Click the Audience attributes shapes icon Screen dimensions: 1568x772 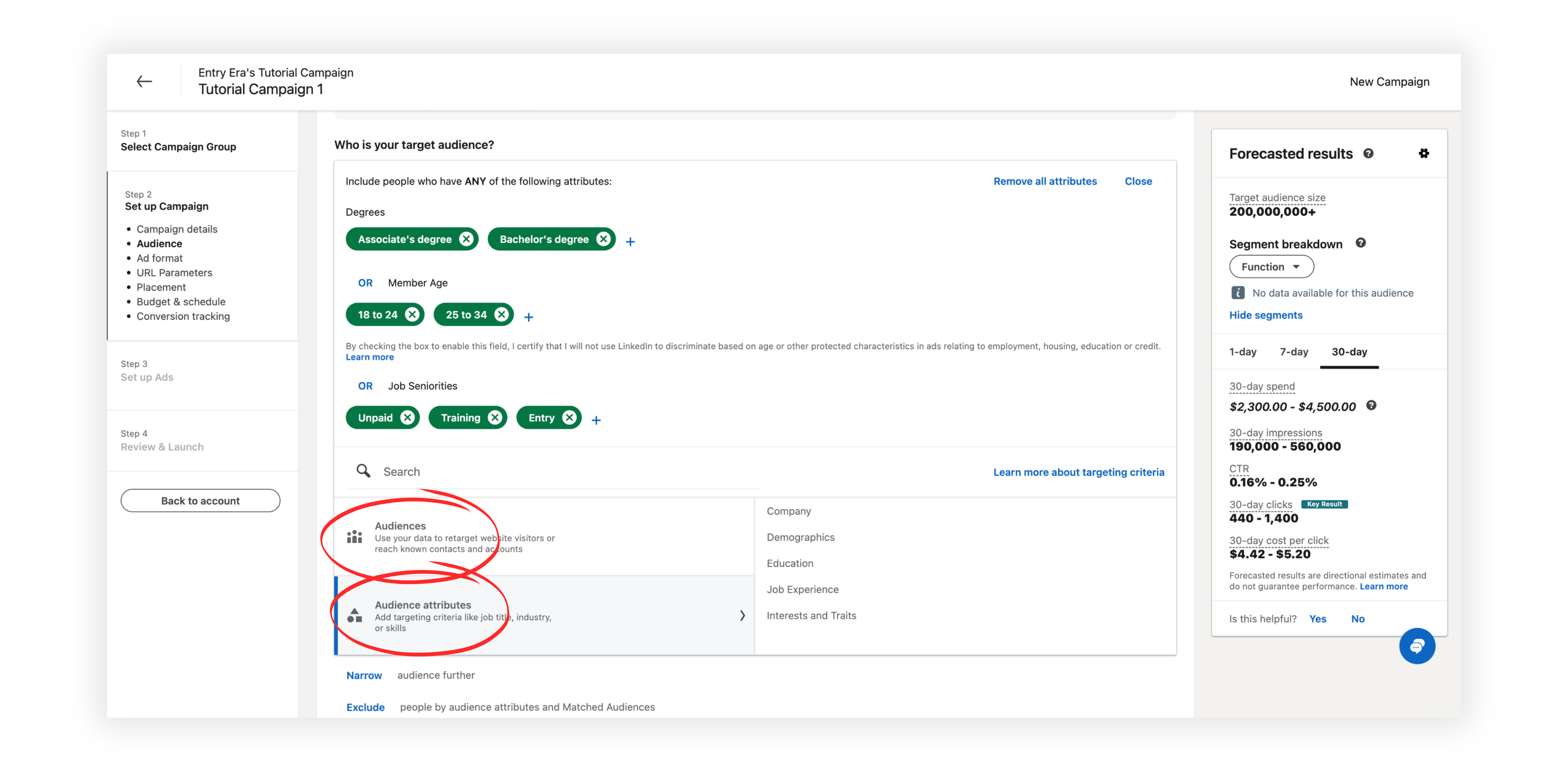(354, 616)
